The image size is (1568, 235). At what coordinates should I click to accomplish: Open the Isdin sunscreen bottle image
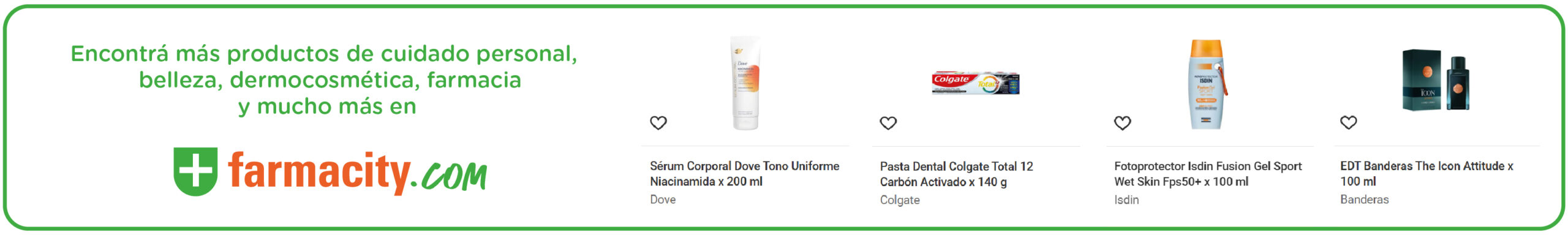coord(1208,84)
